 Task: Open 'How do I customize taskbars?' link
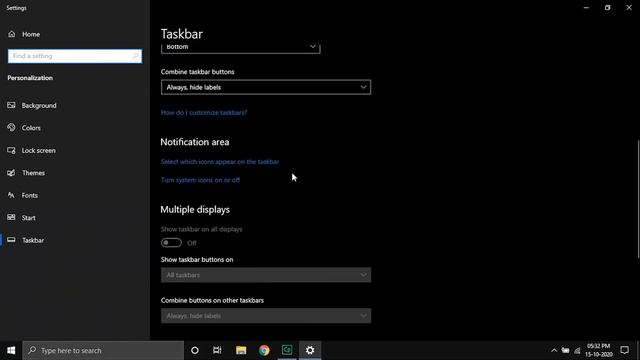click(x=204, y=112)
